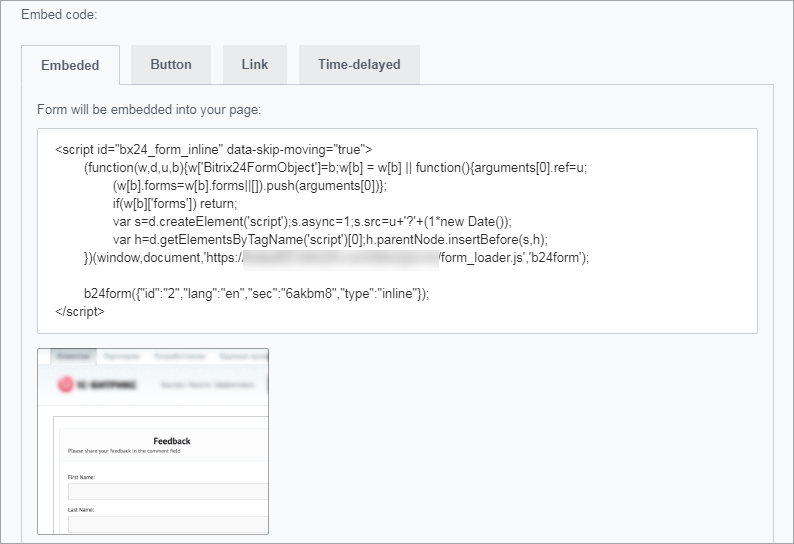Click the 'var s=d.createElement' code line

(312, 221)
